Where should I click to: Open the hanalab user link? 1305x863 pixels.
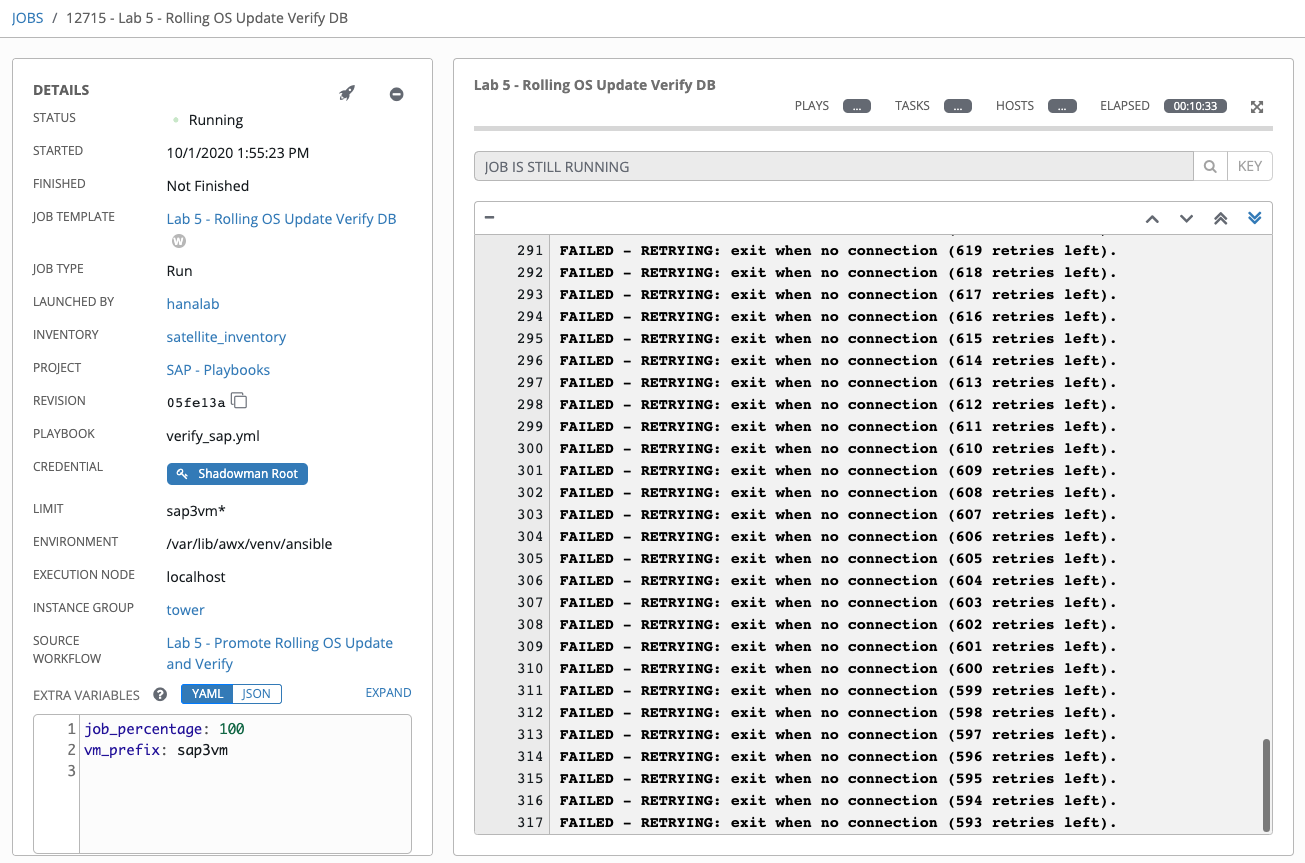(x=193, y=303)
